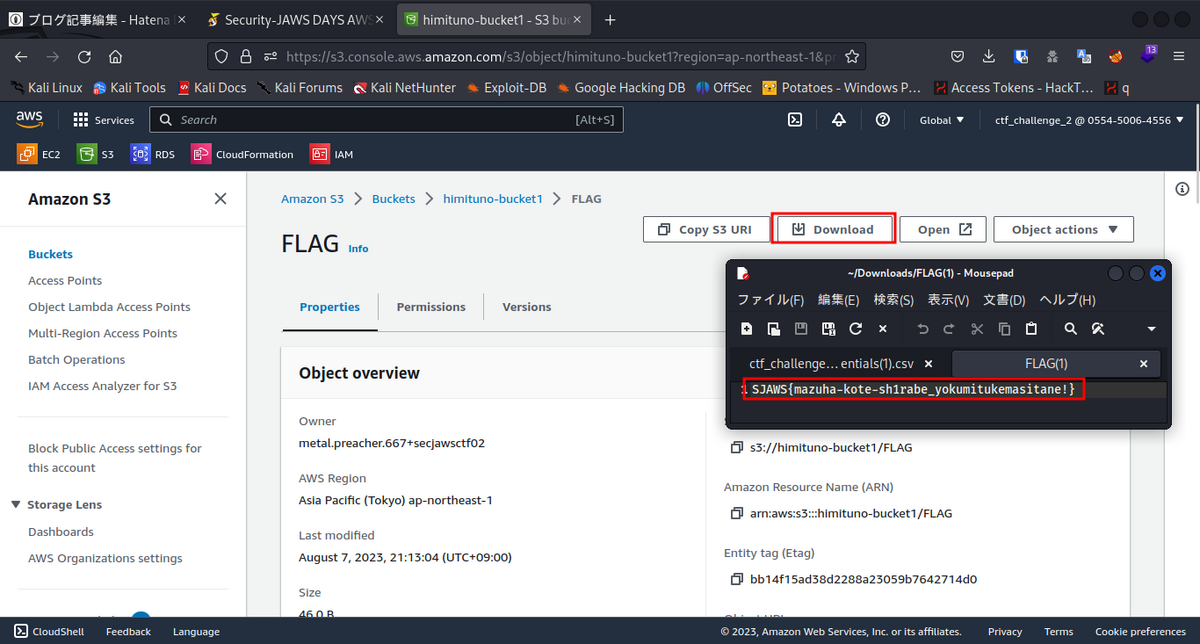Close the Amazon S3 side navigation panel

220,199
